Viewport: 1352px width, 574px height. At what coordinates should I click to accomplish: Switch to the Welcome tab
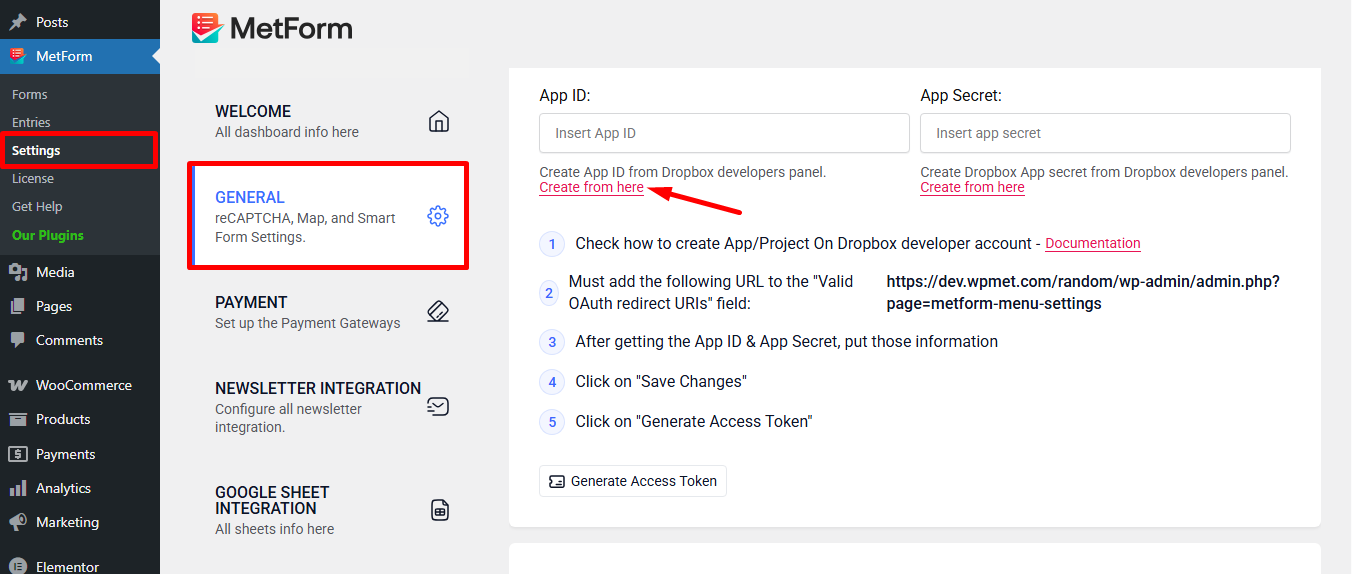pyautogui.click(x=328, y=121)
